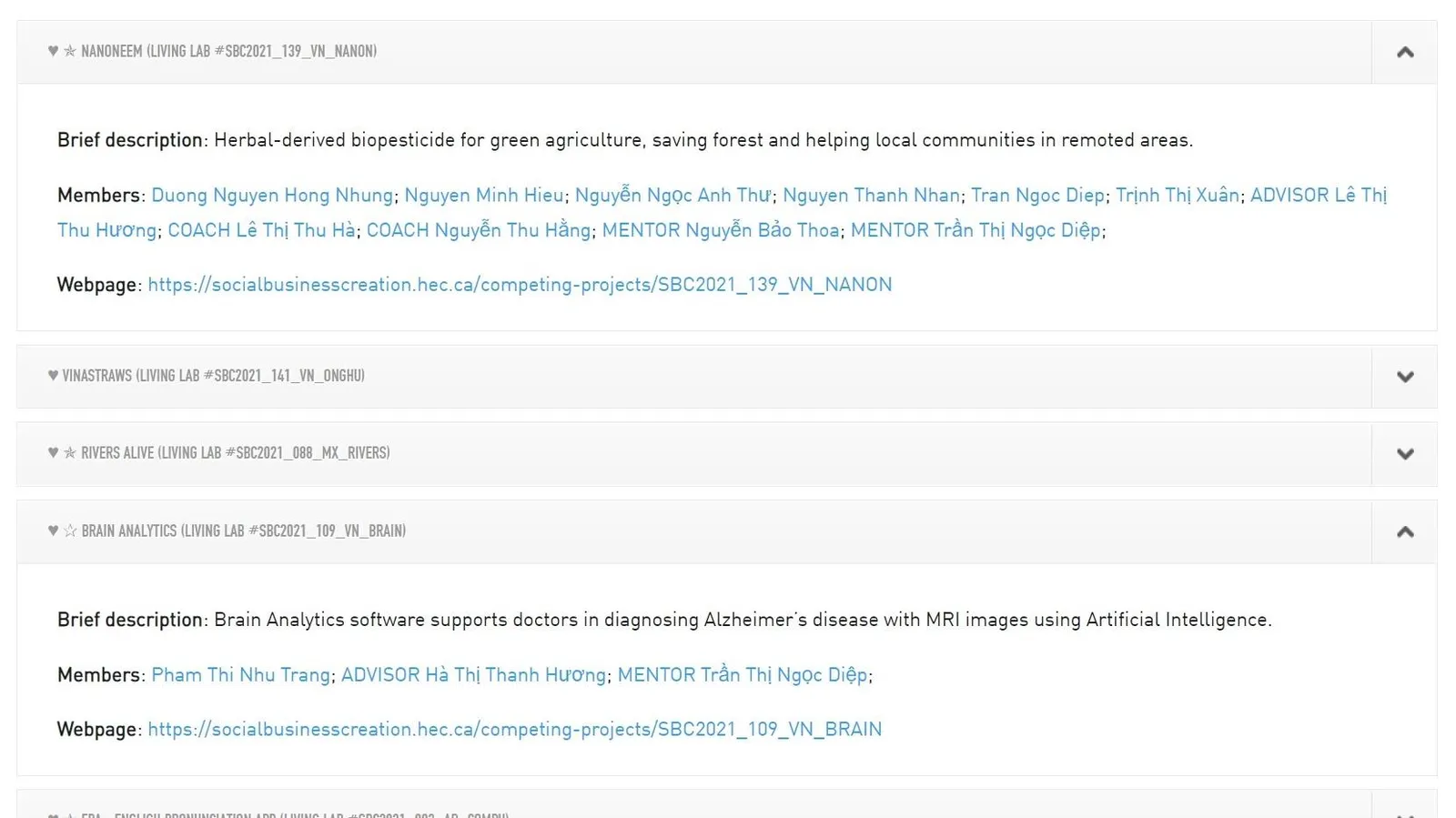Viewport: 1456px width, 818px height.
Task: Open COACH Lê Thị Thu Hà link
Action: click(261, 230)
